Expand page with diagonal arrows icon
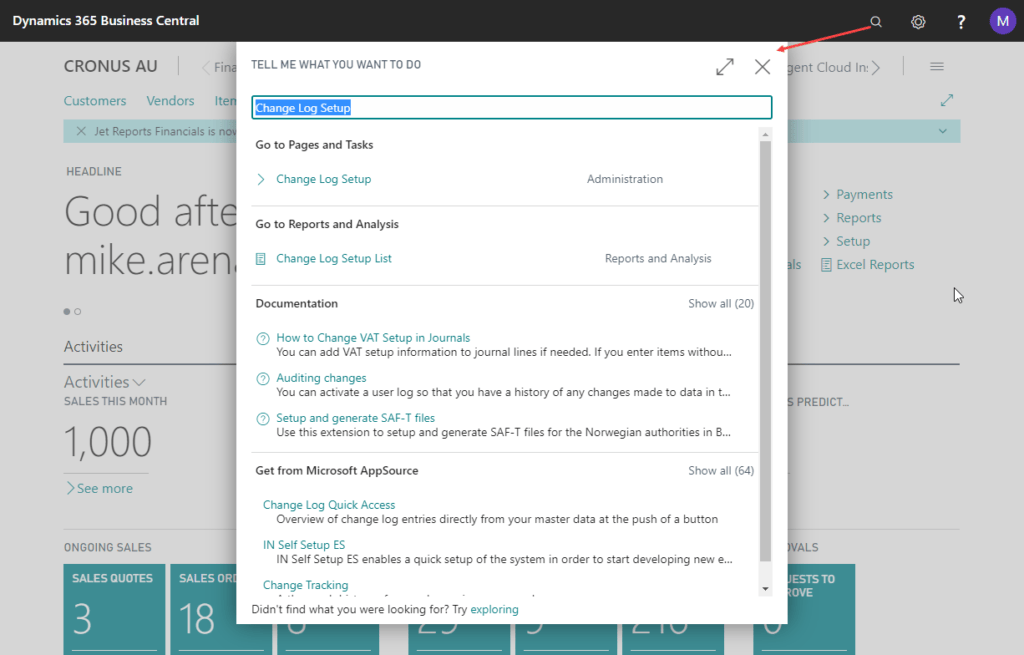This screenshot has height=655, width=1024. coord(947,100)
